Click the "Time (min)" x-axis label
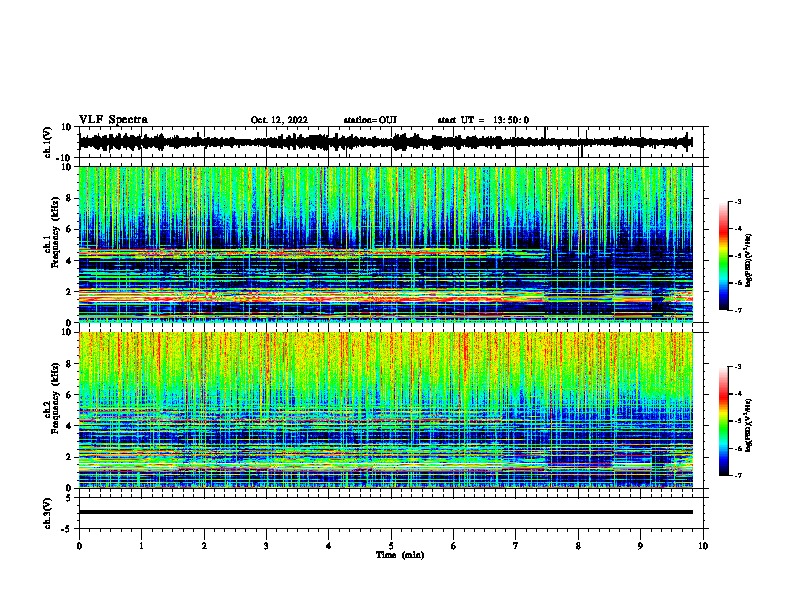This screenshot has width=792, height=612. point(400,555)
